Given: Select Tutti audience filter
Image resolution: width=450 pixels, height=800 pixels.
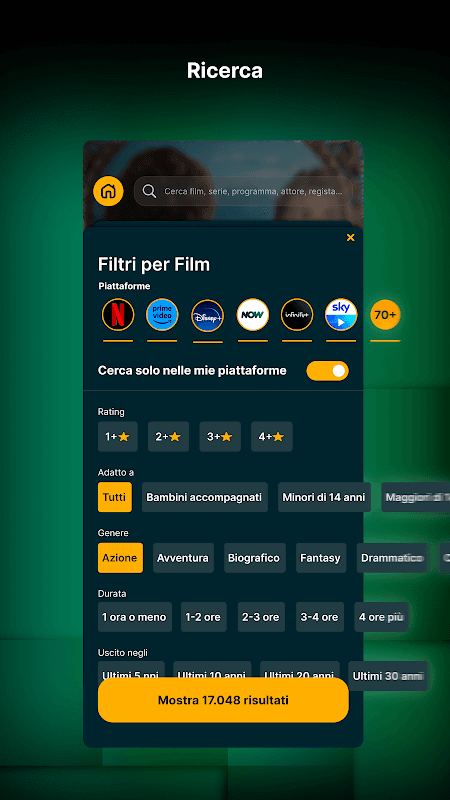Looking at the screenshot, I should 115,497.
